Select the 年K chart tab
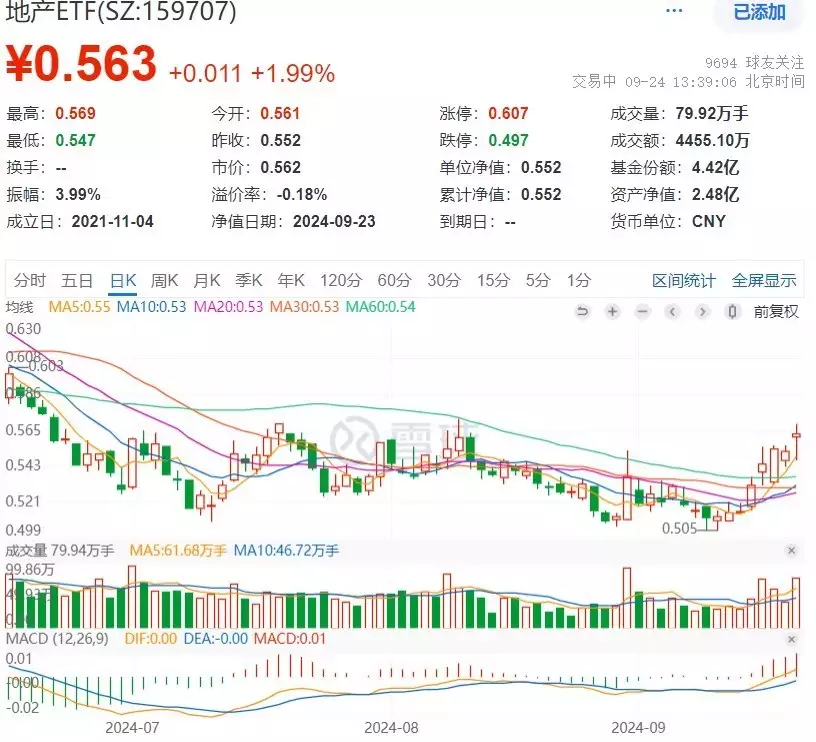 click(x=291, y=280)
